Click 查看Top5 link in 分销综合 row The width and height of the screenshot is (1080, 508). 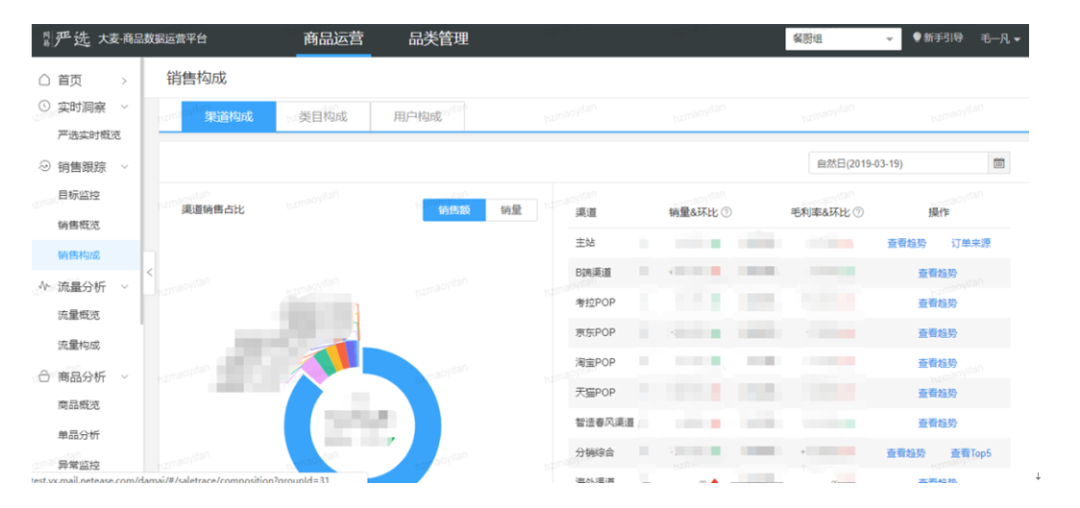point(970,453)
